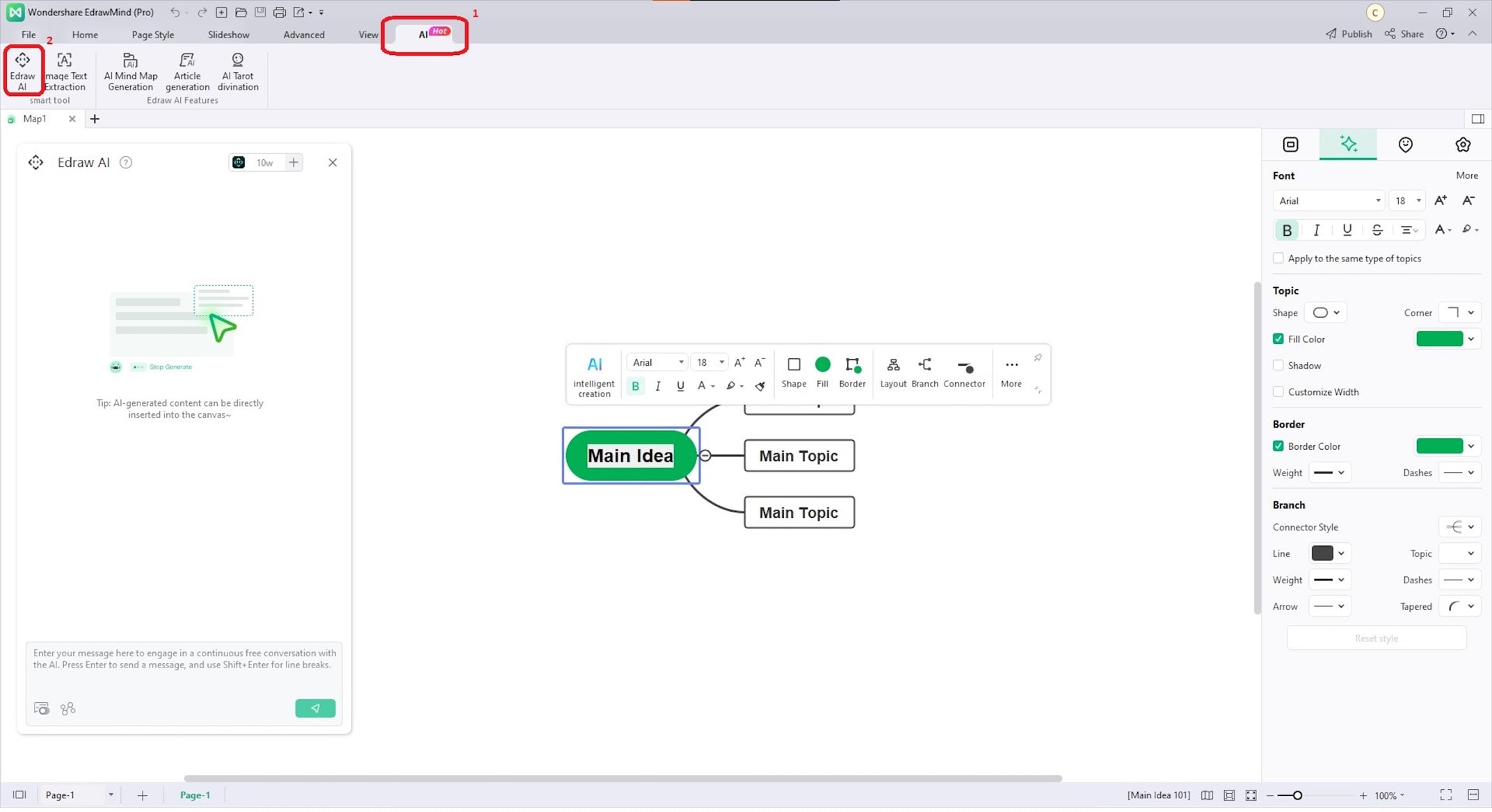The height and width of the screenshot is (812, 1492).
Task: Click the Share button
Action: 1405,34
